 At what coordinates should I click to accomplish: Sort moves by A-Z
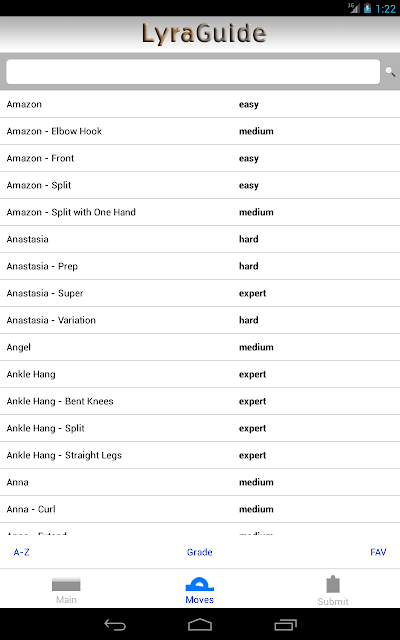22,552
